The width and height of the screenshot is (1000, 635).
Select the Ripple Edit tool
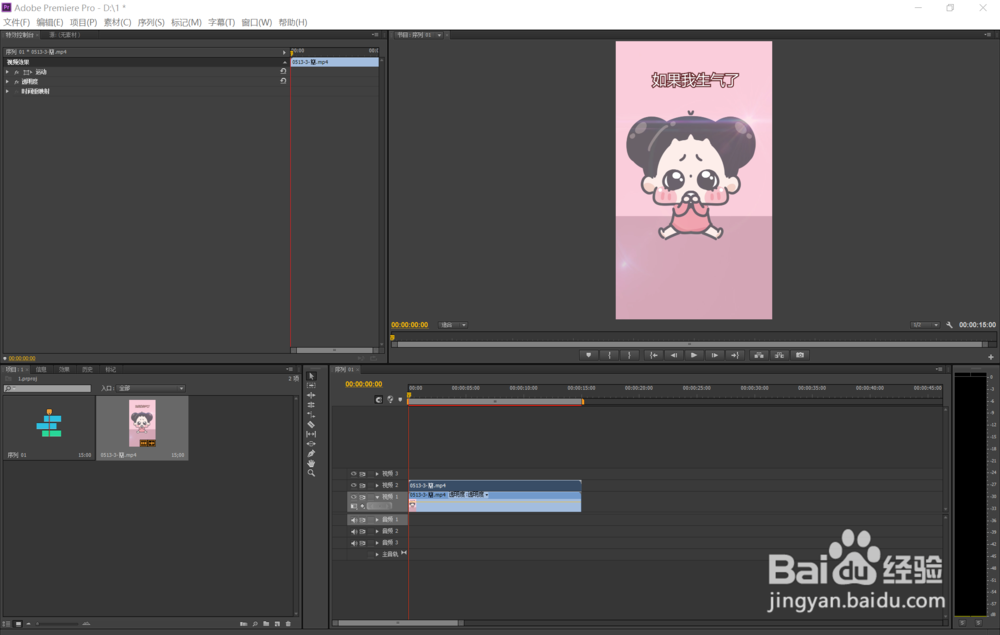(x=311, y=395)
